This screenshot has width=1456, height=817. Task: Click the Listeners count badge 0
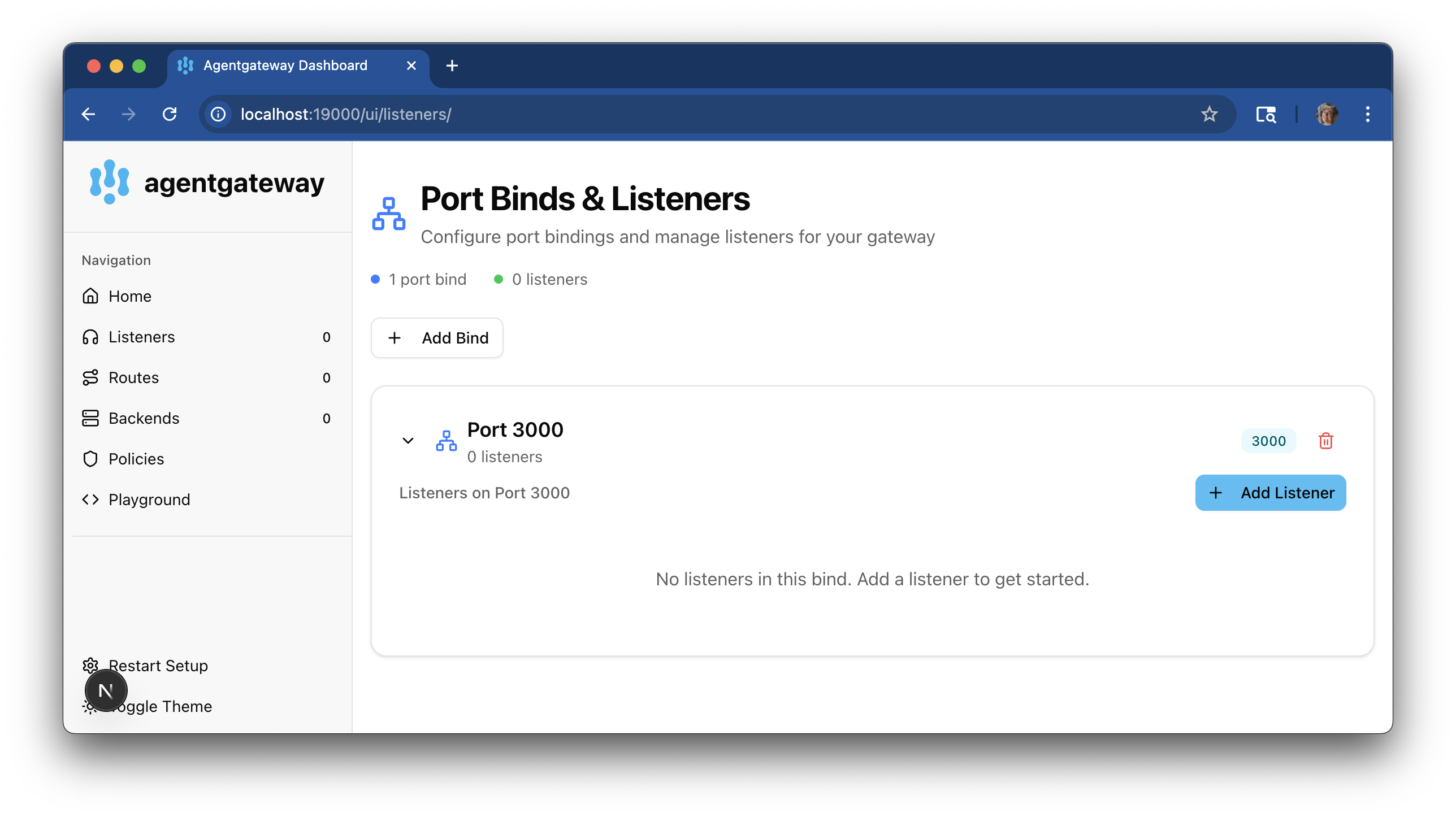[x=327, y=337]
